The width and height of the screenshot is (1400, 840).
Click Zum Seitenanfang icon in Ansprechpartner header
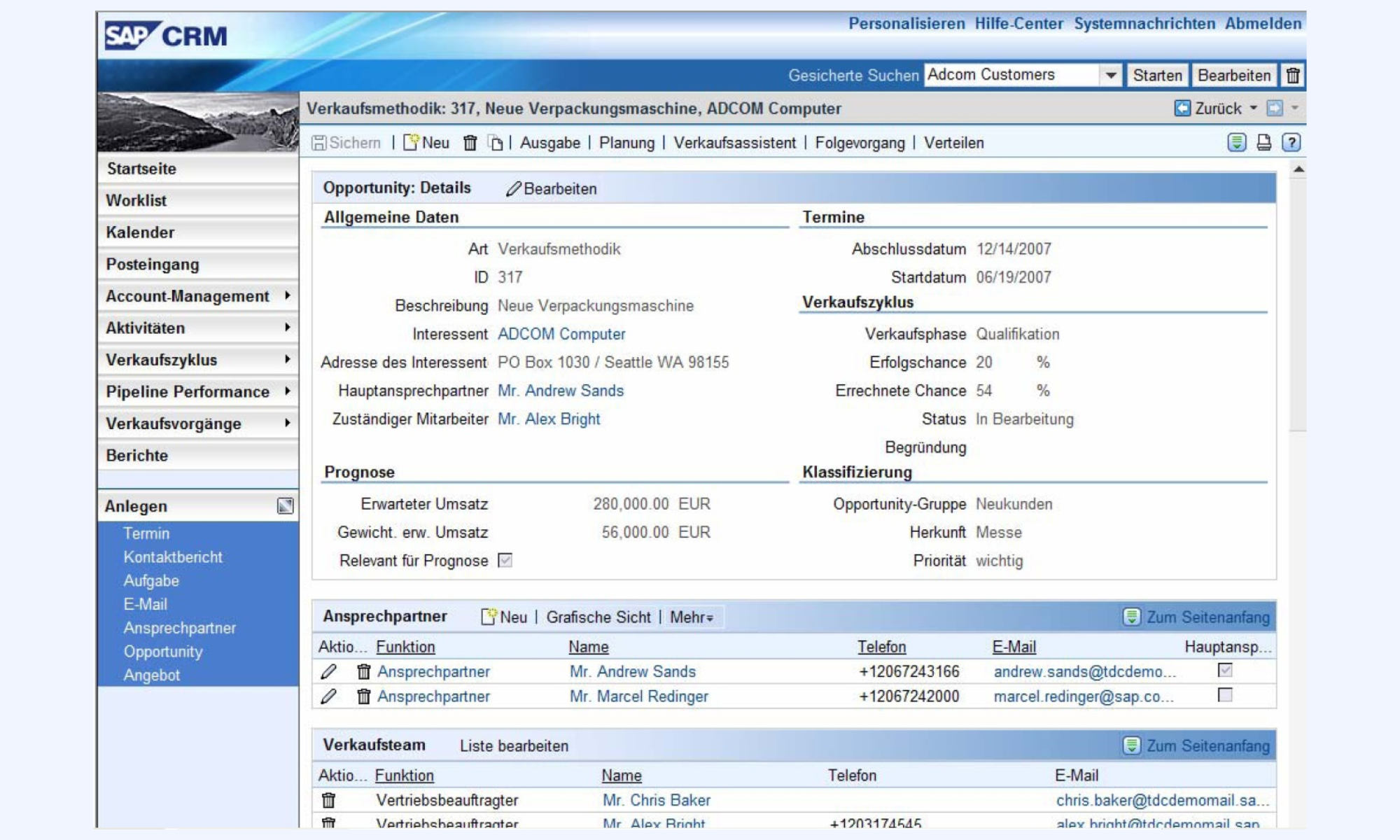(x=1132, y=617)
